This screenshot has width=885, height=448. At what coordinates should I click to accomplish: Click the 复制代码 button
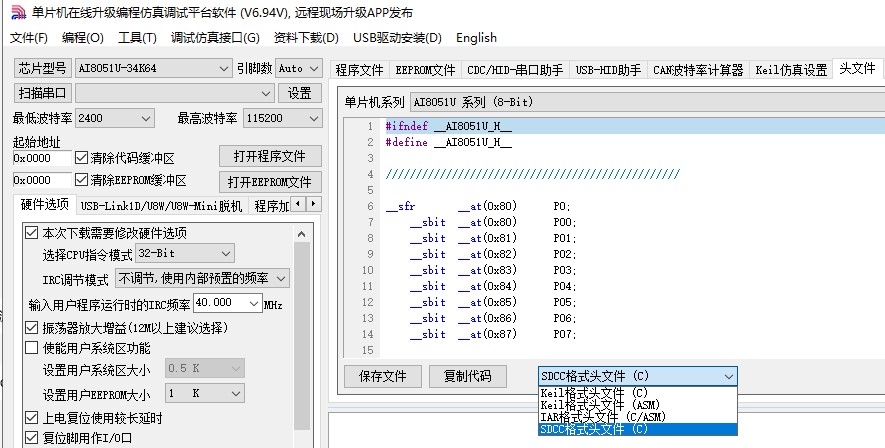[x=467, y=376]
